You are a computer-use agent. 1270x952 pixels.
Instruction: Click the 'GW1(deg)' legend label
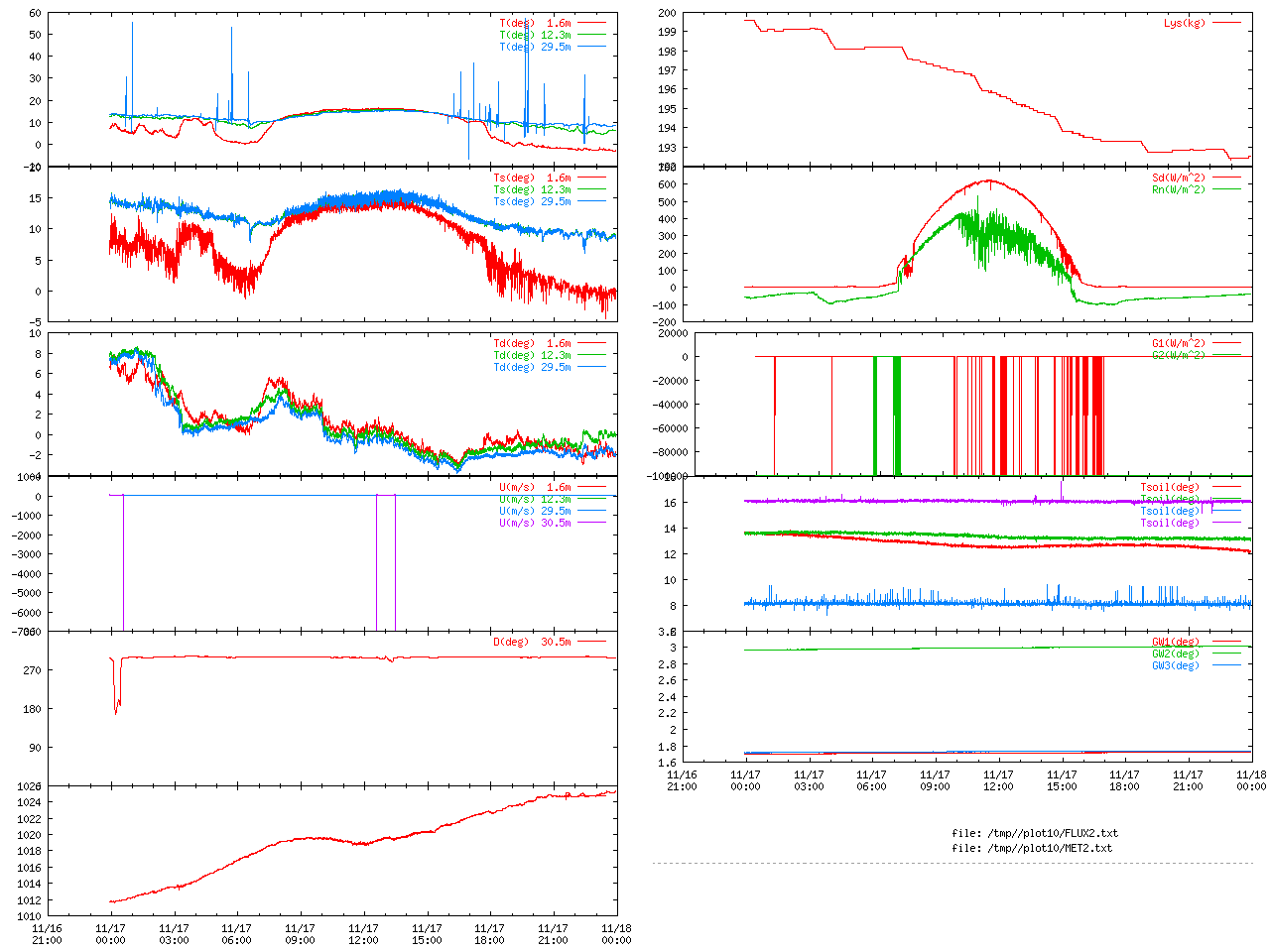1176,643
